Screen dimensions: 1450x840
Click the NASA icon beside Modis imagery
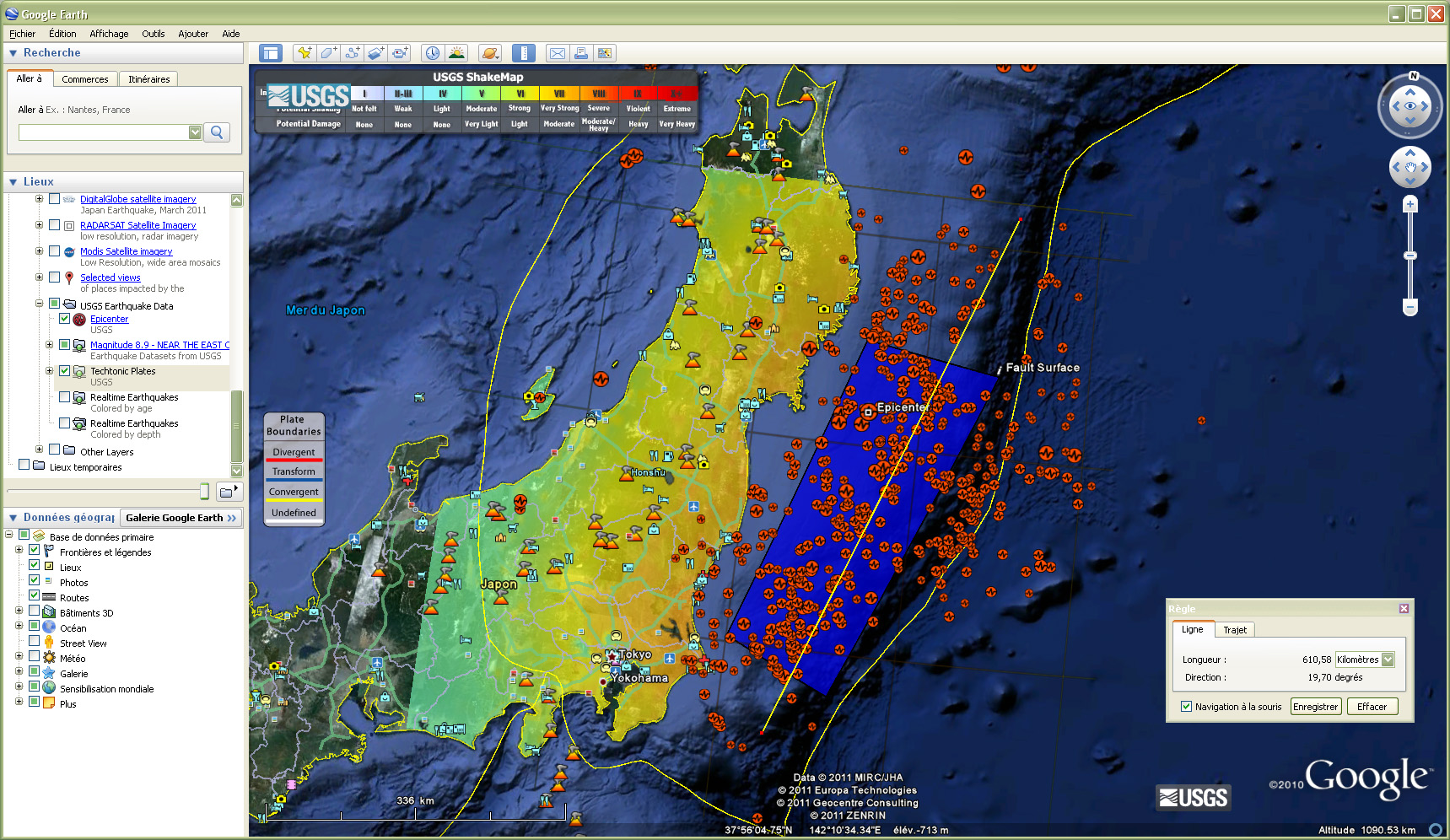click(x=69, y=251)
